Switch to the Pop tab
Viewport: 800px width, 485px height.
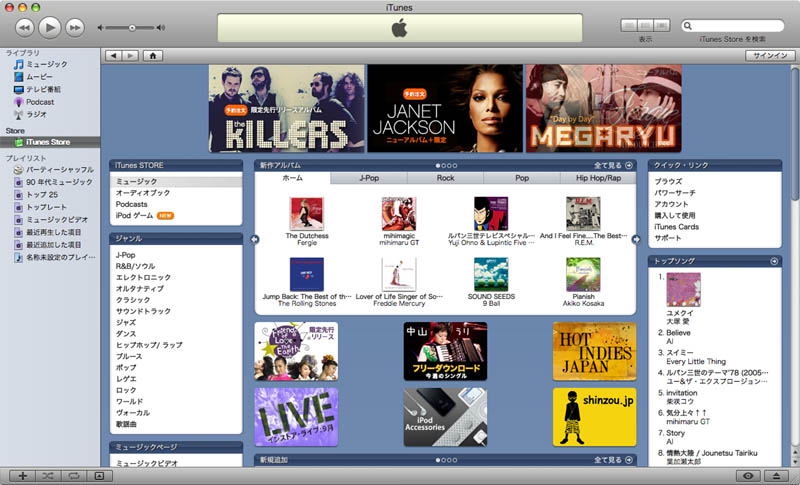pyautogui.click(x=522, y=178)
